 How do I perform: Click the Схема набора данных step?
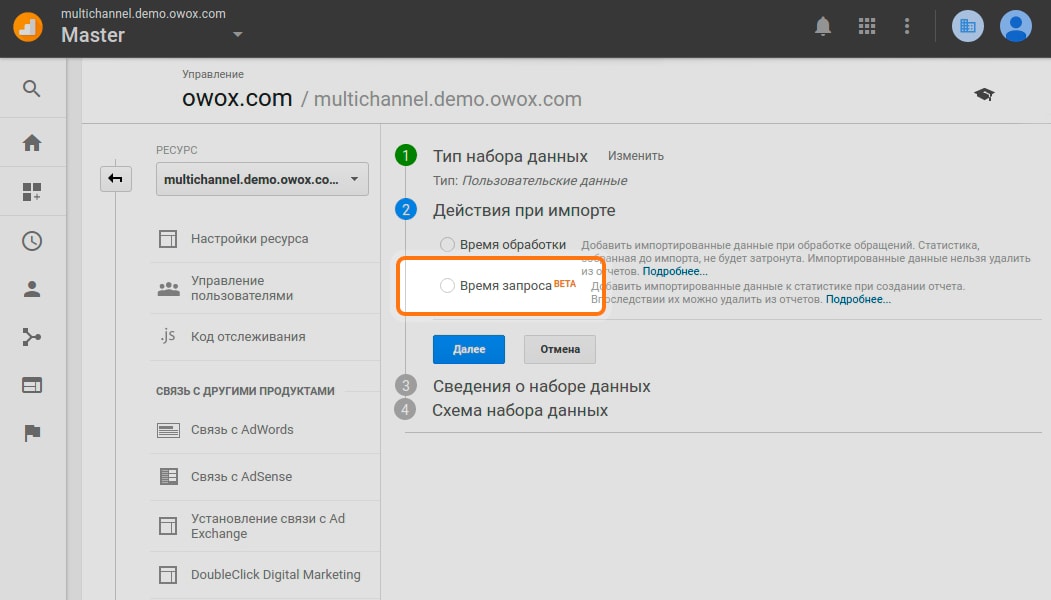click(x=520, y=410)
